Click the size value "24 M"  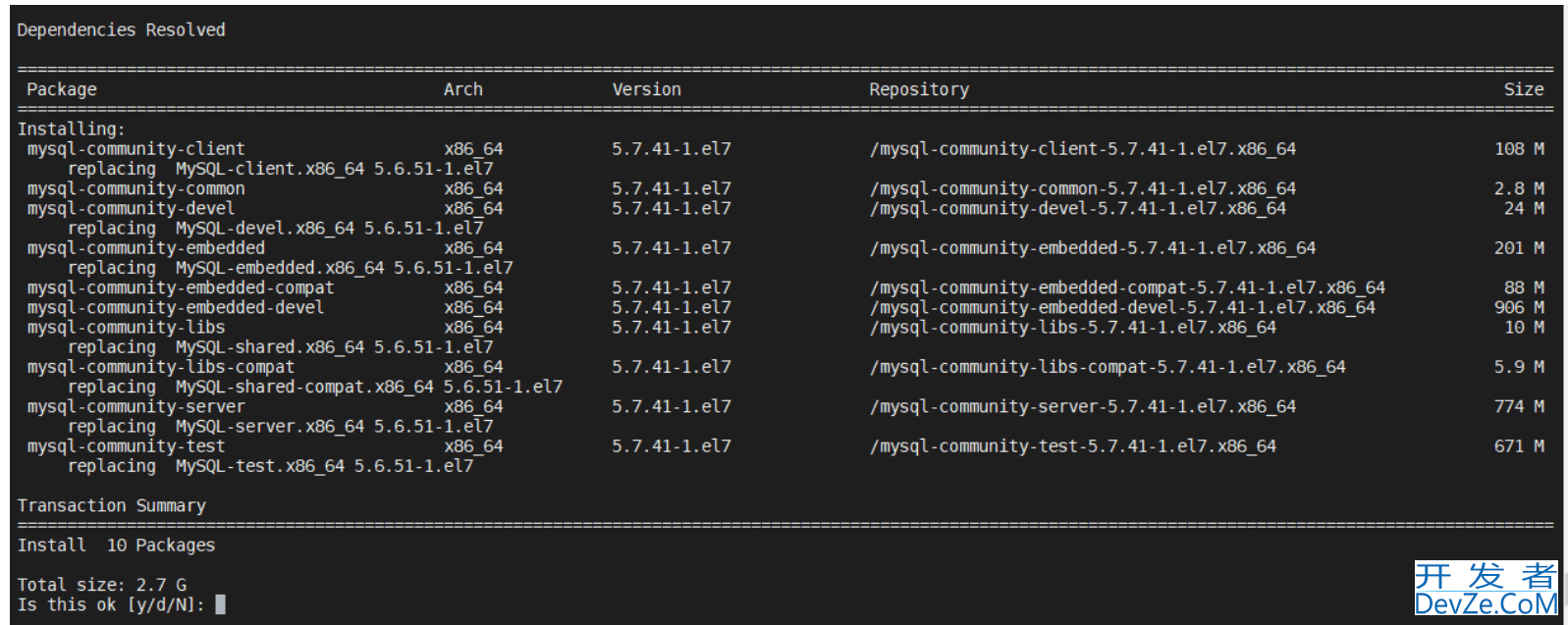click(1524, 208)
